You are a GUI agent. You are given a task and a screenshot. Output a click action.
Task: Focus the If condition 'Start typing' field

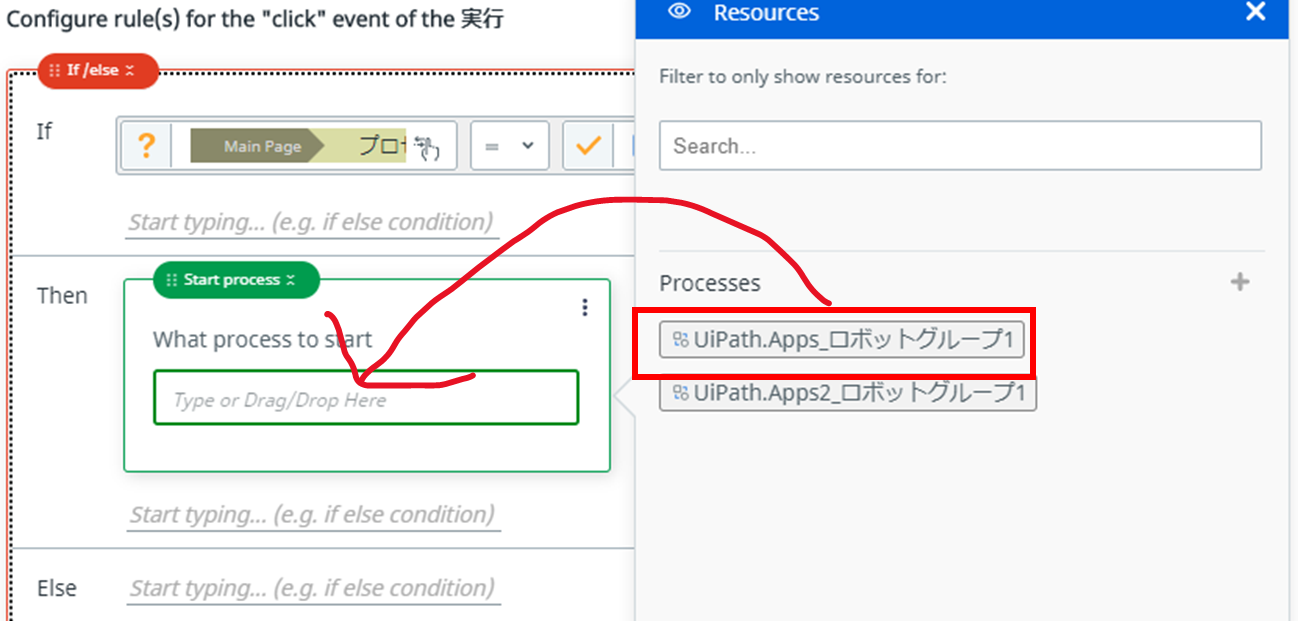(x=313, y=222)
